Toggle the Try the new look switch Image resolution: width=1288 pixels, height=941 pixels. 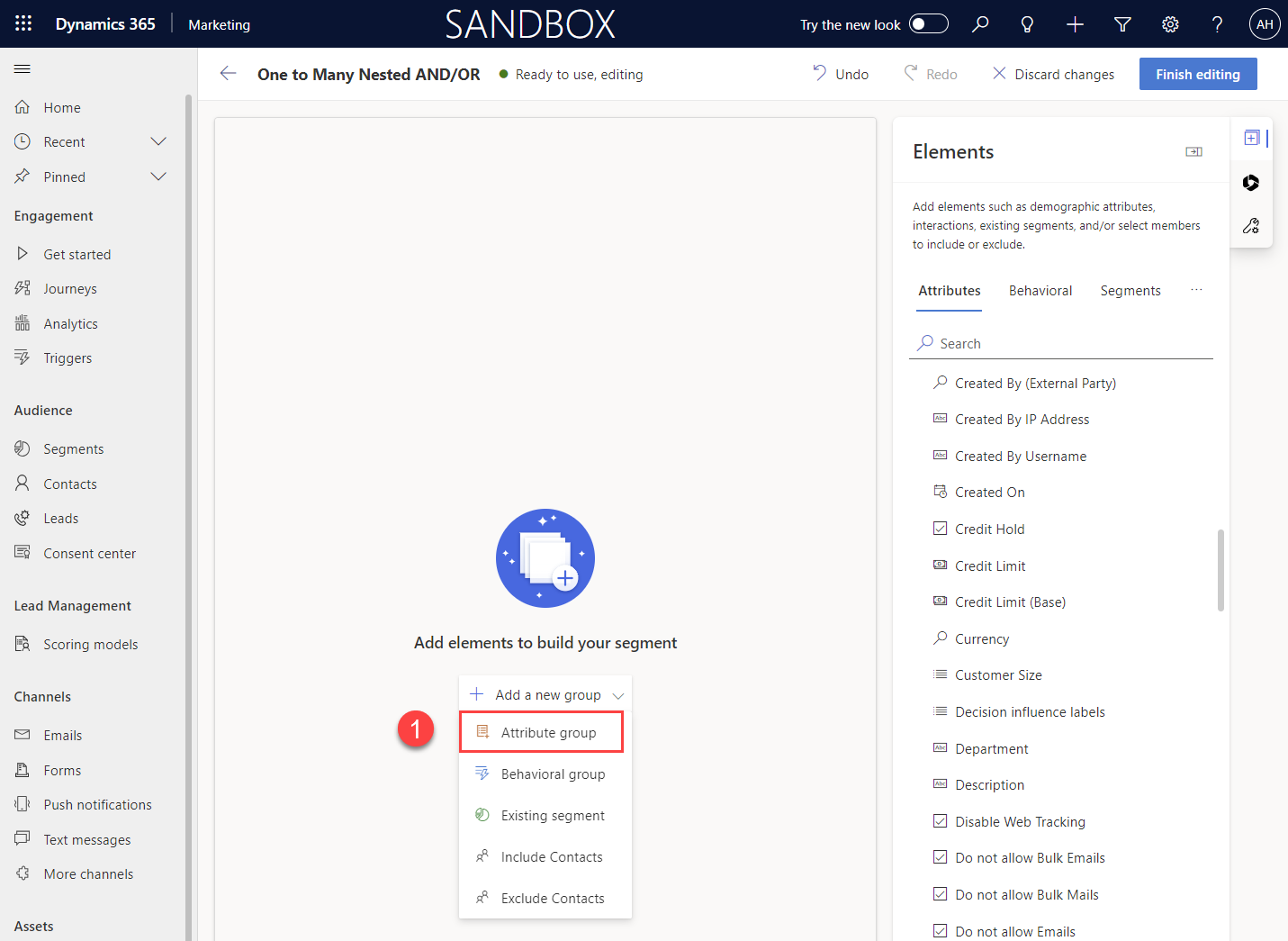(x=927, y=23)
